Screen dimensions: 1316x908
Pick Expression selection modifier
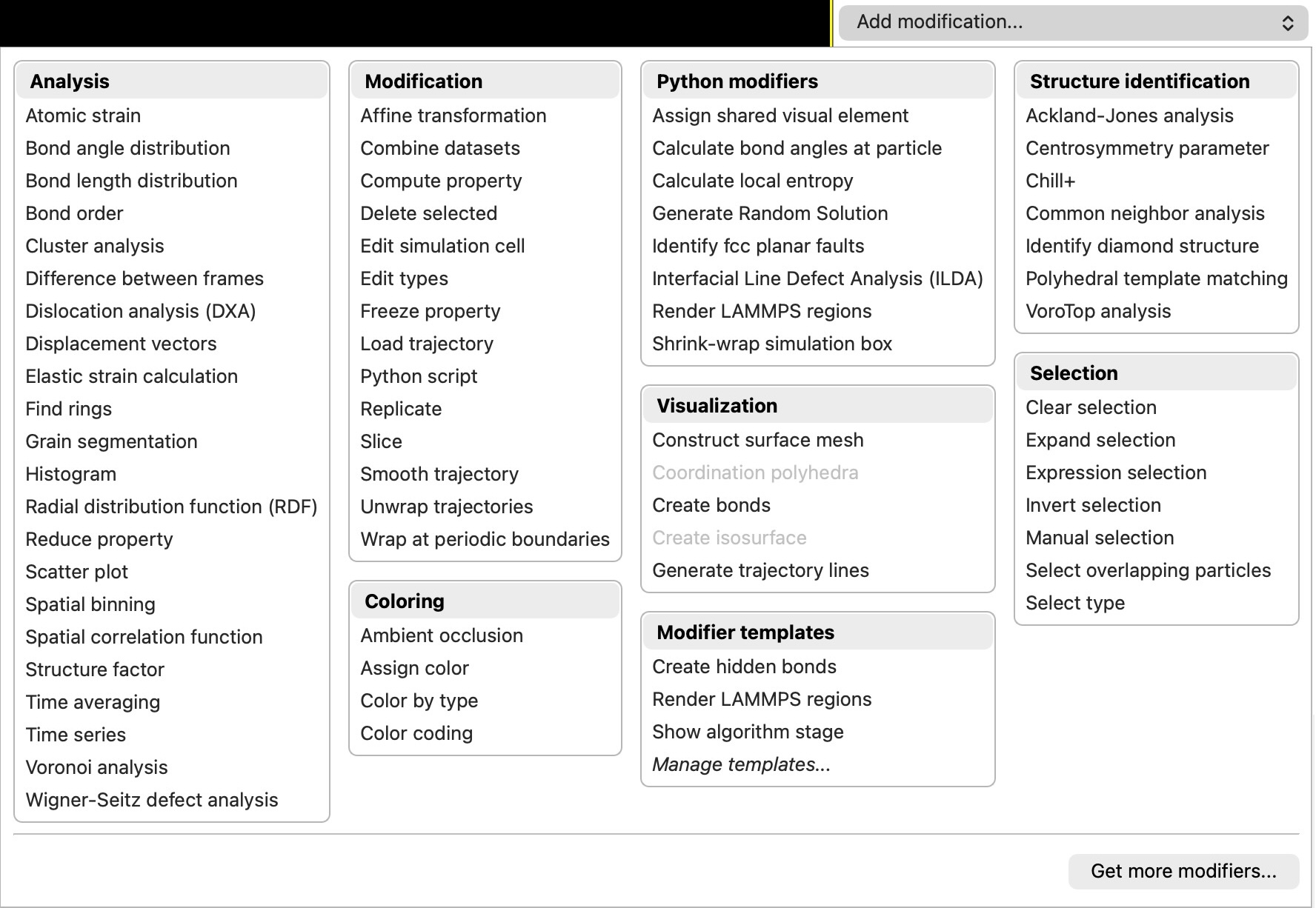coord(1116,473)
